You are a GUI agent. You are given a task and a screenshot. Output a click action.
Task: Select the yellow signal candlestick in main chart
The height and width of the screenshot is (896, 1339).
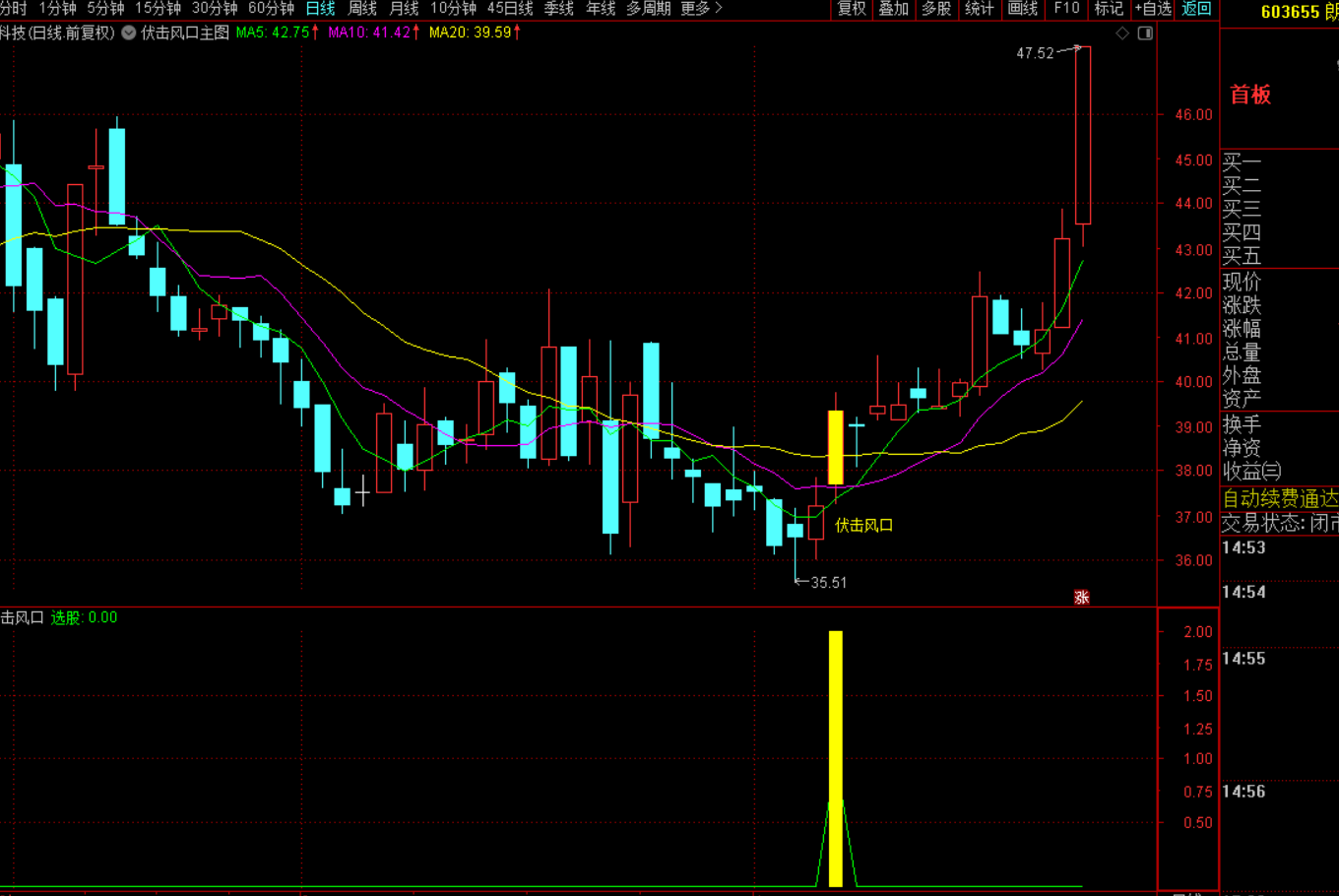click(x=836, y=447)
